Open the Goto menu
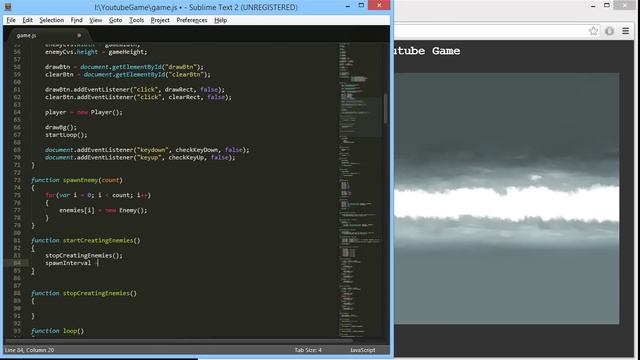 pyautogui.click(x=116, y=20)
